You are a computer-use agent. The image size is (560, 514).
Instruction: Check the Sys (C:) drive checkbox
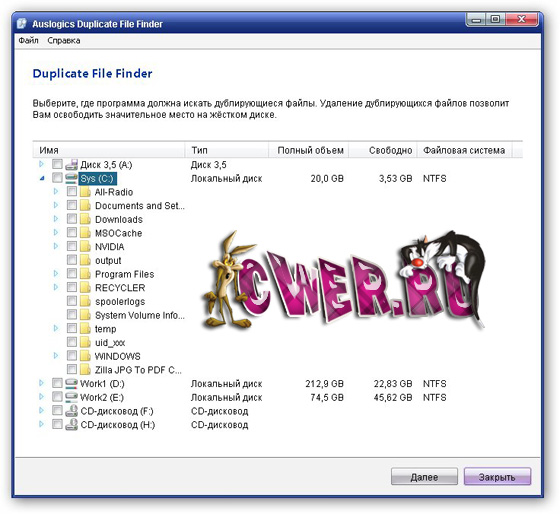pyautogui.click(x=57, y=178)
